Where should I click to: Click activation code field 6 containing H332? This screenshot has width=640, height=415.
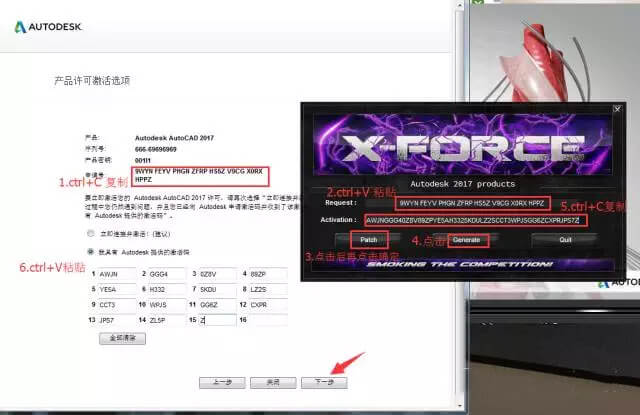point(167,289)
